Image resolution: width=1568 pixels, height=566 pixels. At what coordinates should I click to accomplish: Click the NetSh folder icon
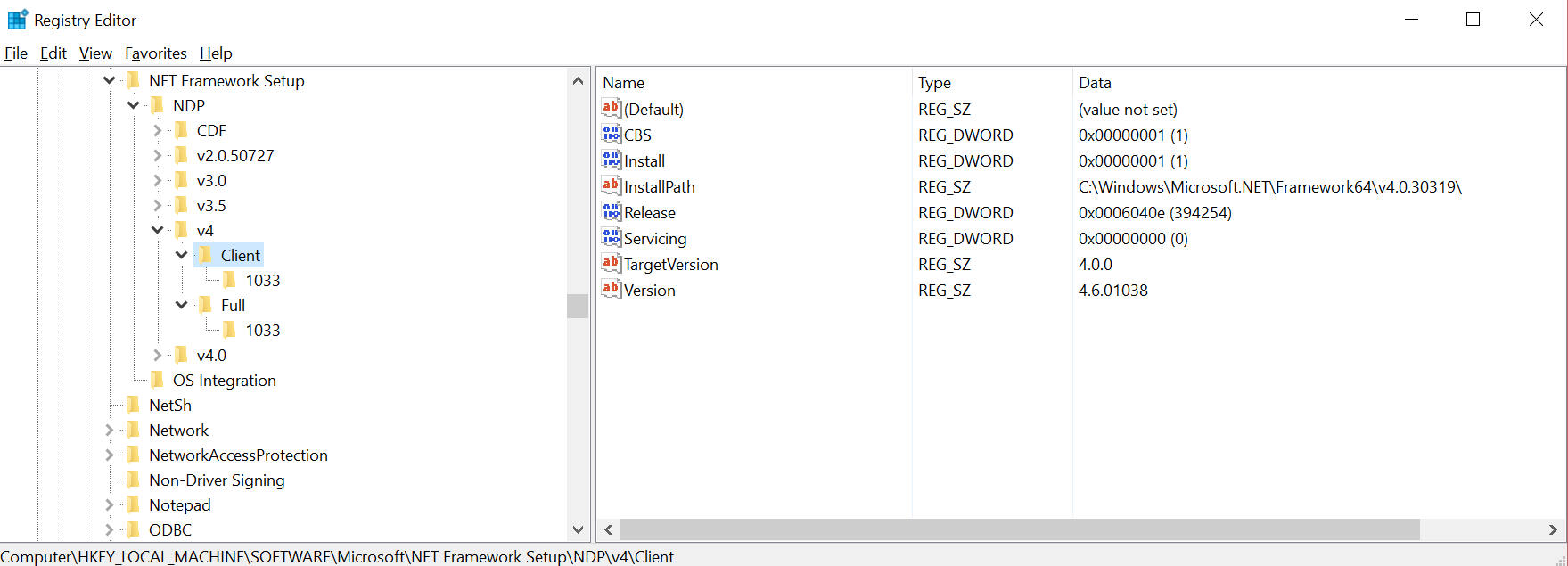pyautogui.click(x=134, y=405)
